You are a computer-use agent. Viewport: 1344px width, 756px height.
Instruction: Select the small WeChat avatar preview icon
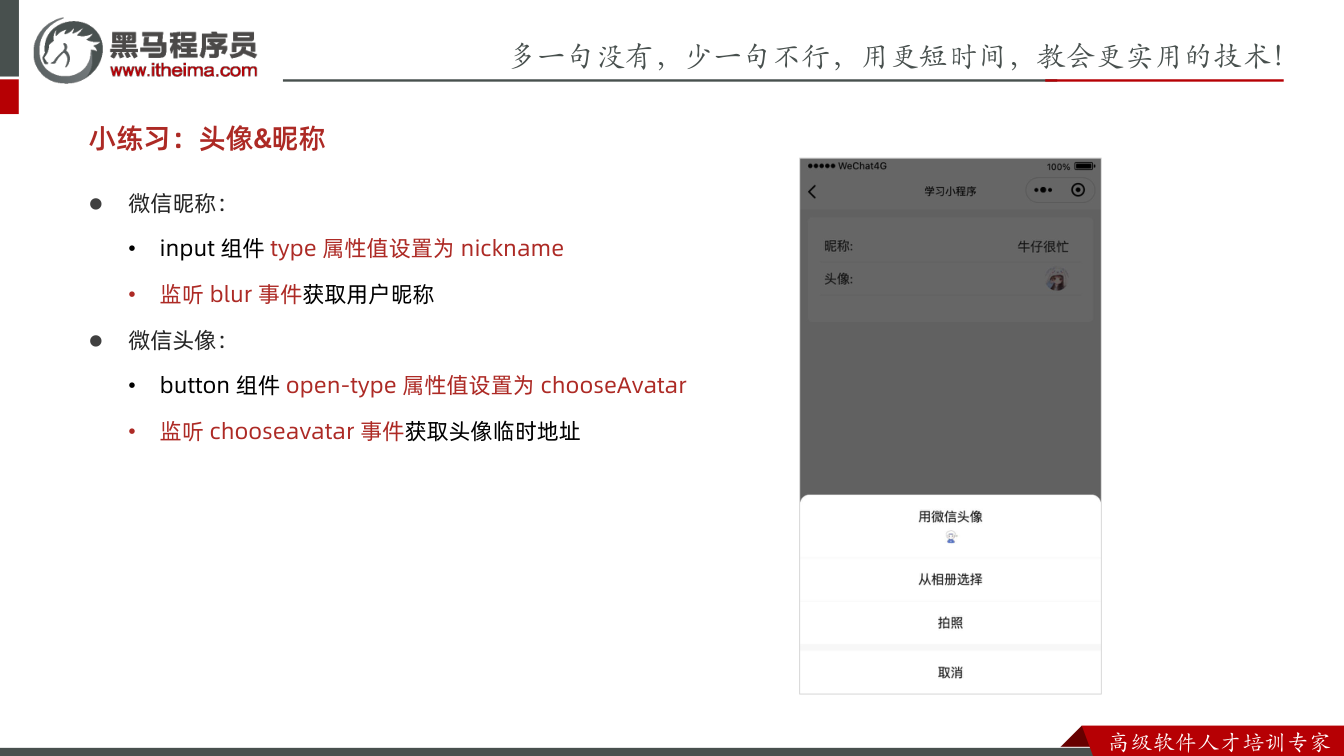(x=951, y=538)
